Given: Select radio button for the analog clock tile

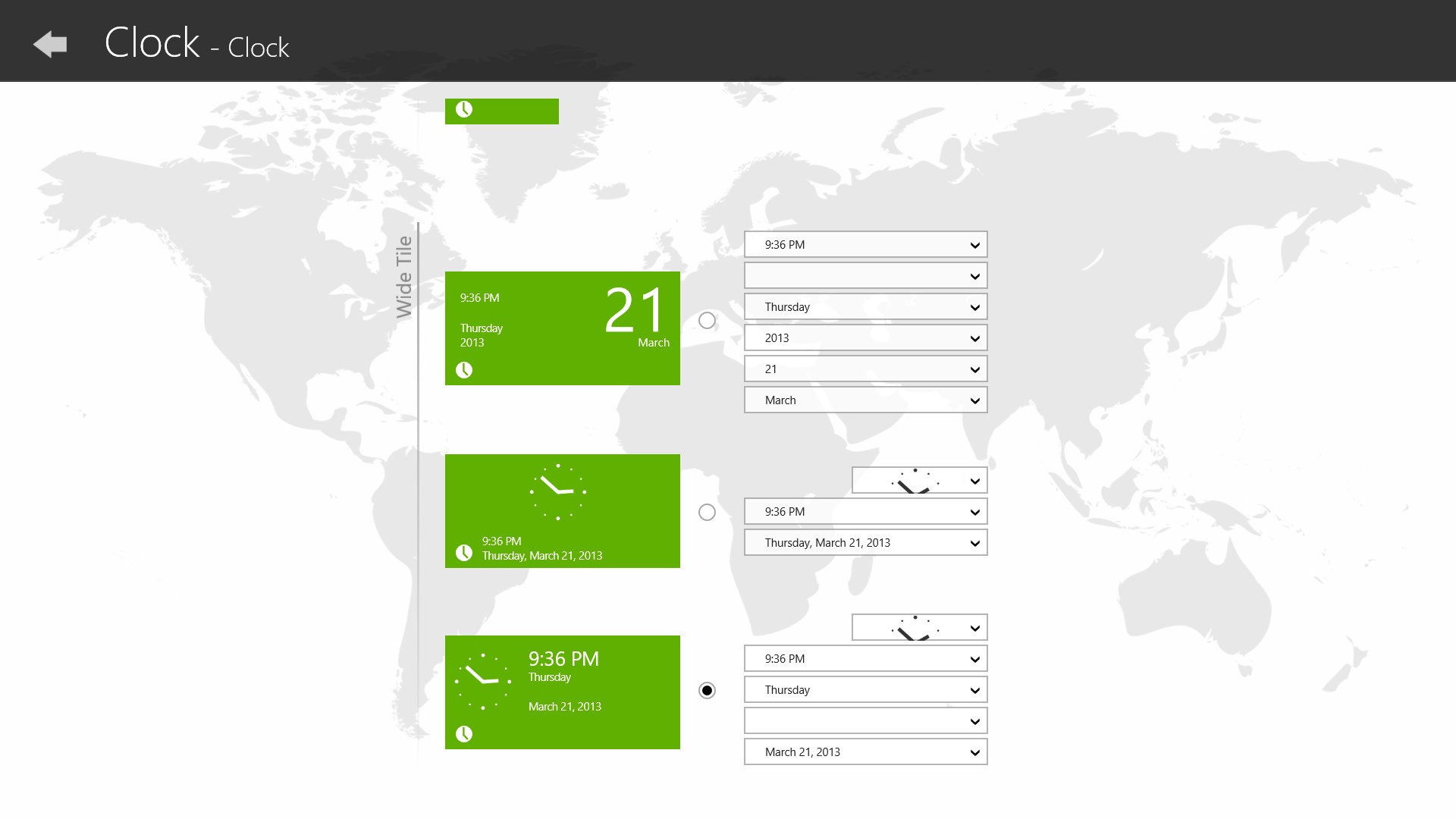Looking at the screenshot, I should pyautogui.click(x=707, y=513).
